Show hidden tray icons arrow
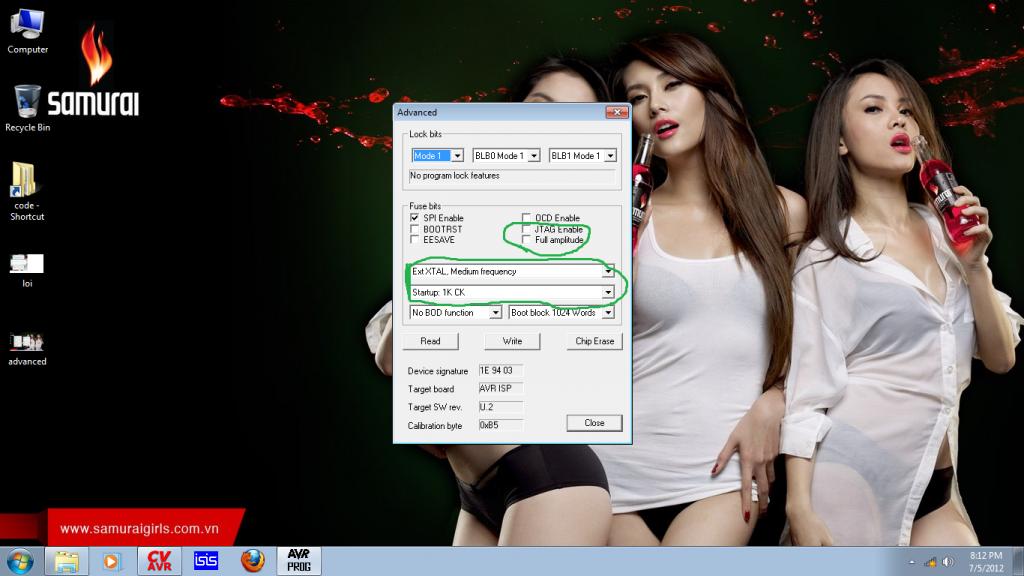 (912, 562)
